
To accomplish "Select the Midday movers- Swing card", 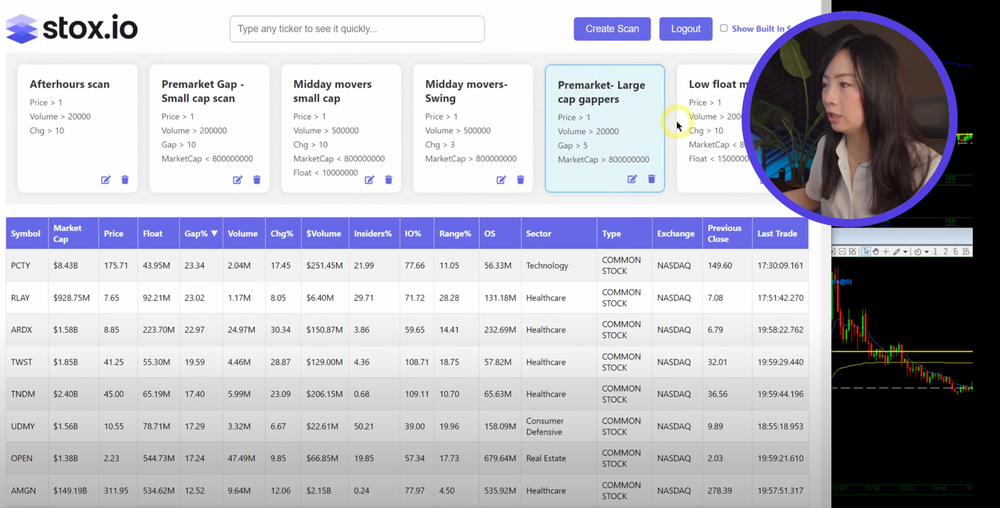I will (x=473, y=128).
